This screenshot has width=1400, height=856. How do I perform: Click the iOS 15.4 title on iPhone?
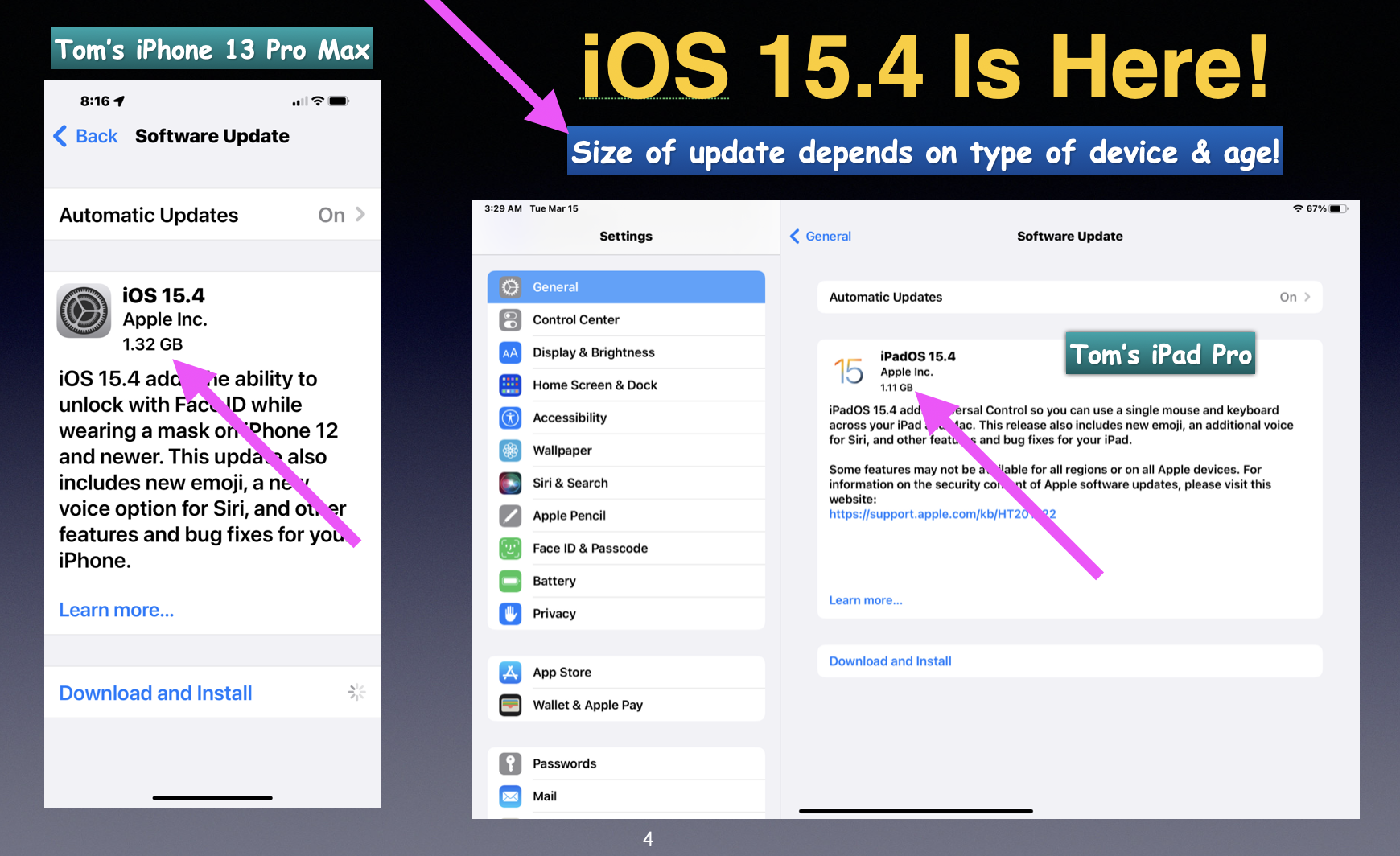(163, 295)
